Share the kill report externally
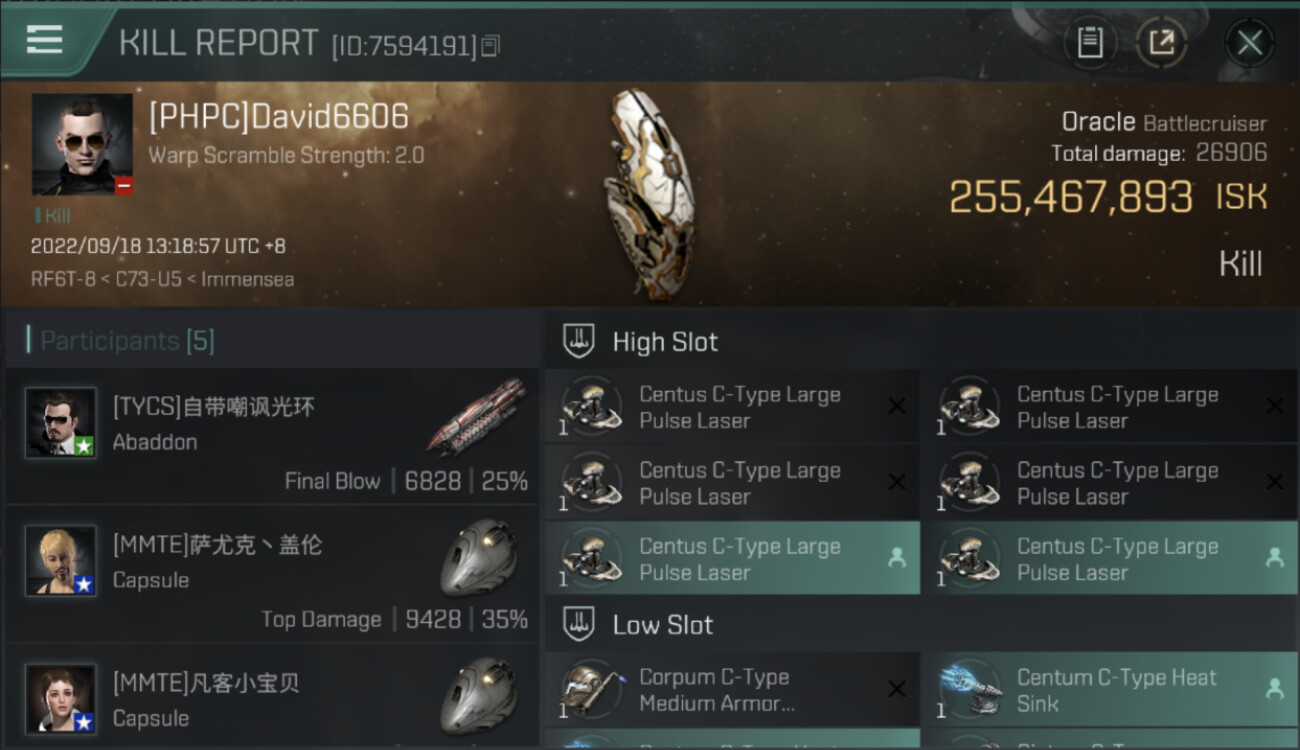This screenshot has height=750, width=1300. pyautogui.click(x=1162, y=42)
